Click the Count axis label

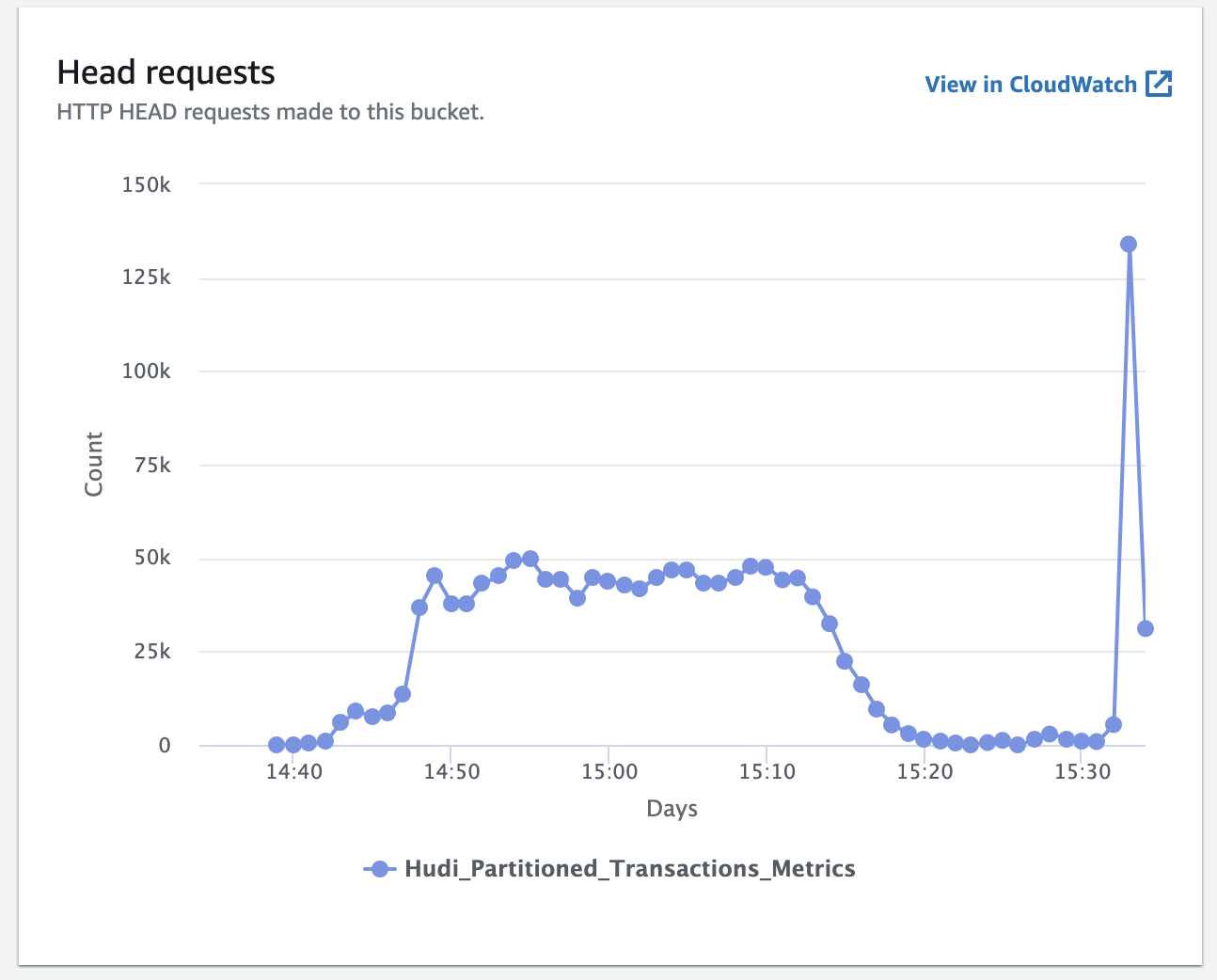[93, 461]
